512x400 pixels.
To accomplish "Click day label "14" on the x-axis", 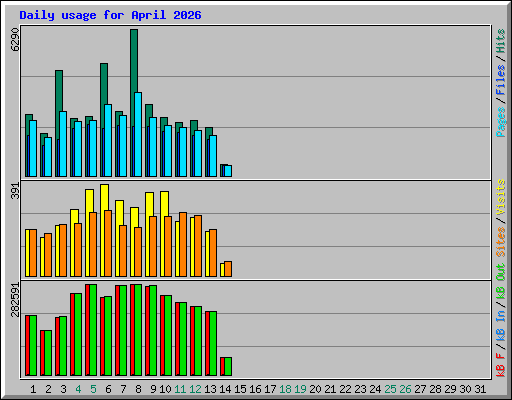I will coord(225,389).
